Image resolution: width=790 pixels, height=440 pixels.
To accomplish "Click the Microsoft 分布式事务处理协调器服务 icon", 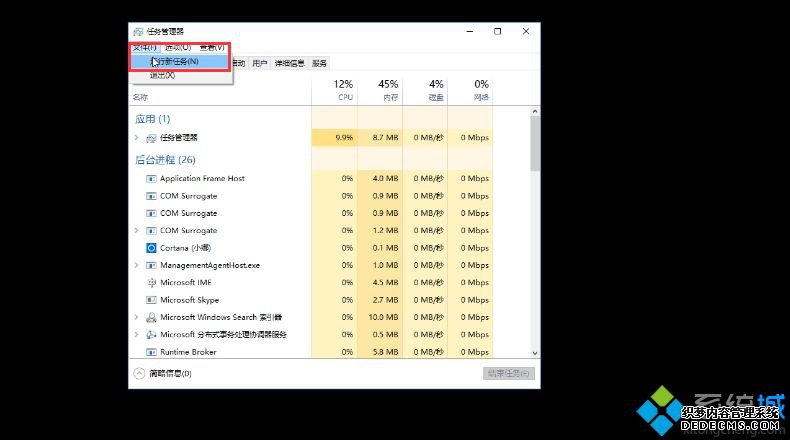I will tap(151, 335).
